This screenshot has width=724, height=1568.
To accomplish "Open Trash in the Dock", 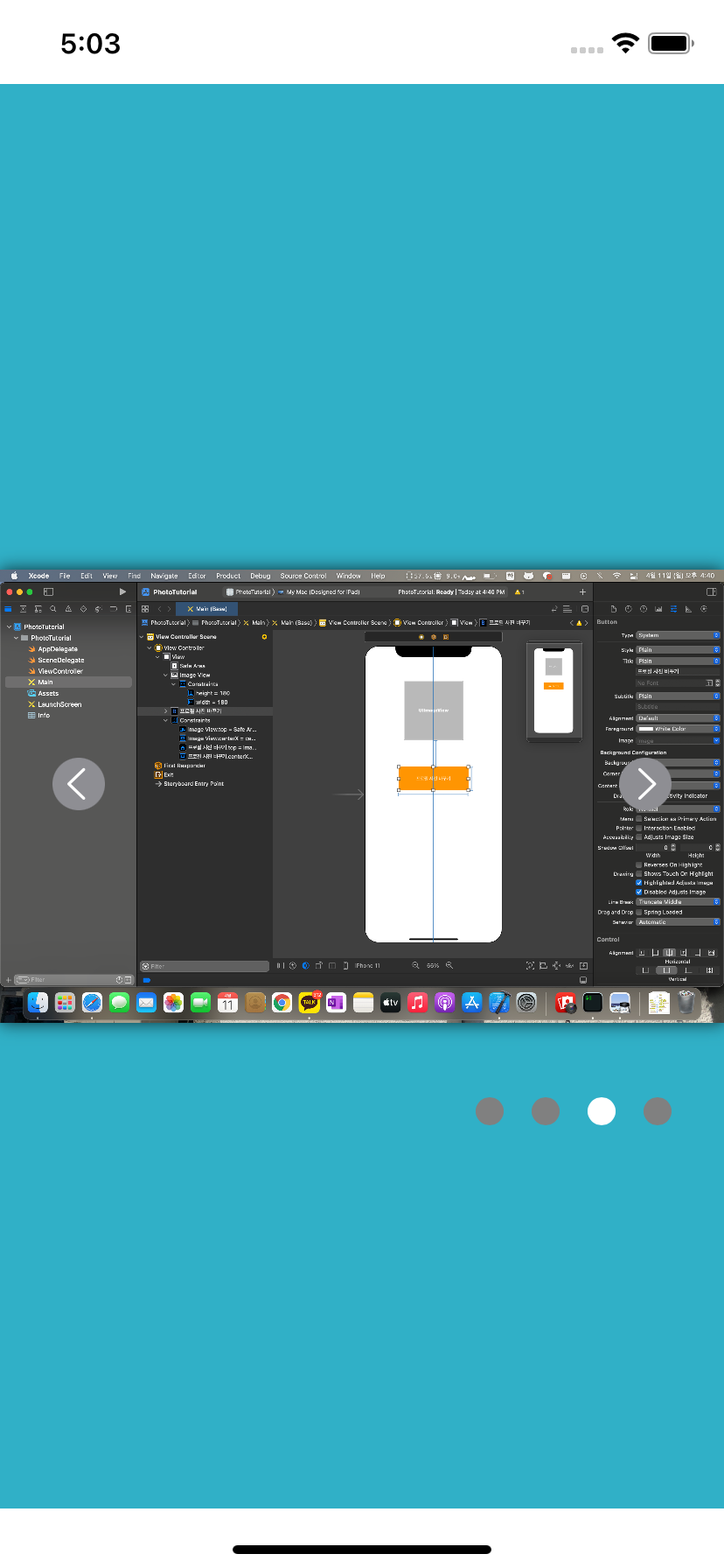I will [686, 1003].
